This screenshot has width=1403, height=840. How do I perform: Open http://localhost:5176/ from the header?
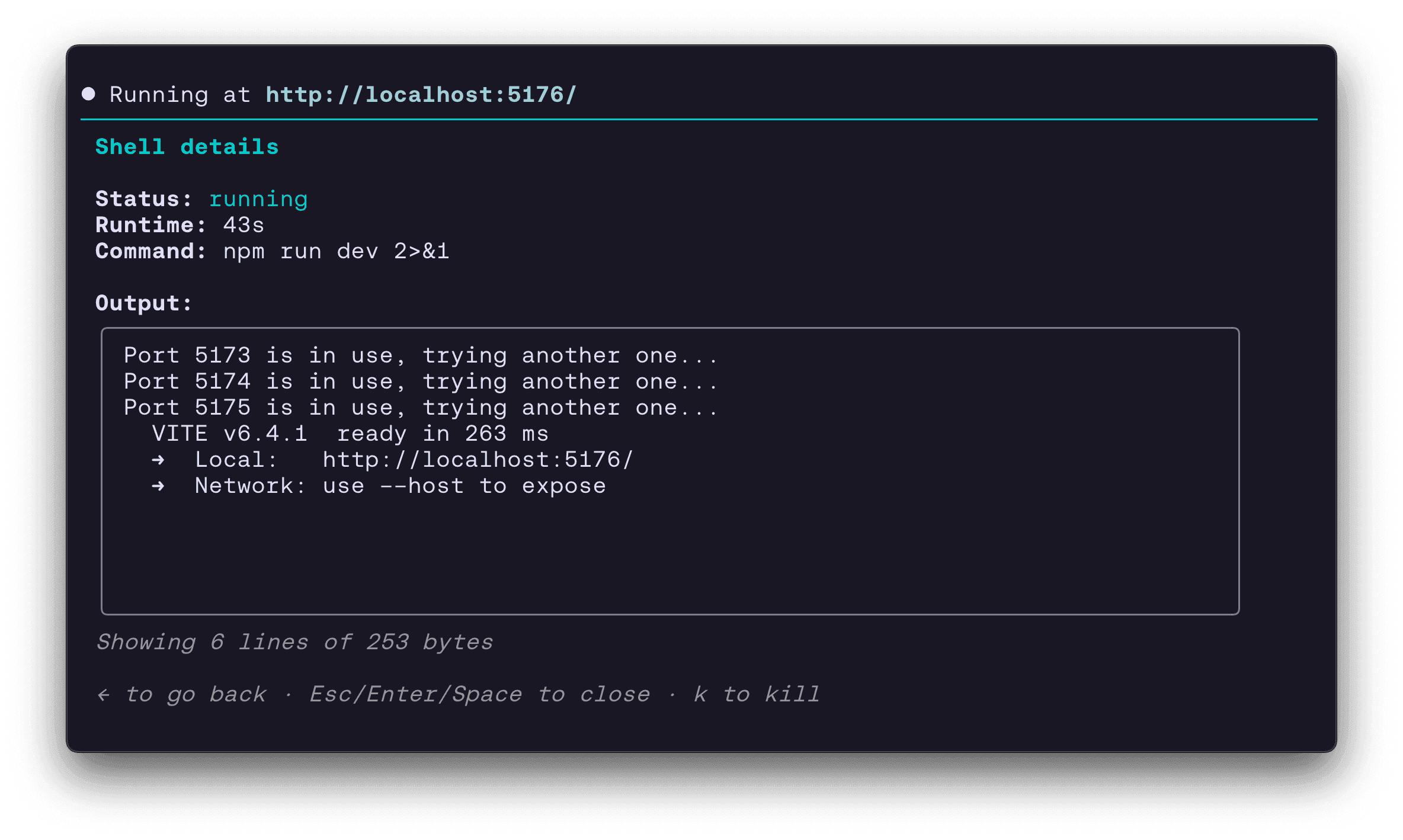421,94
